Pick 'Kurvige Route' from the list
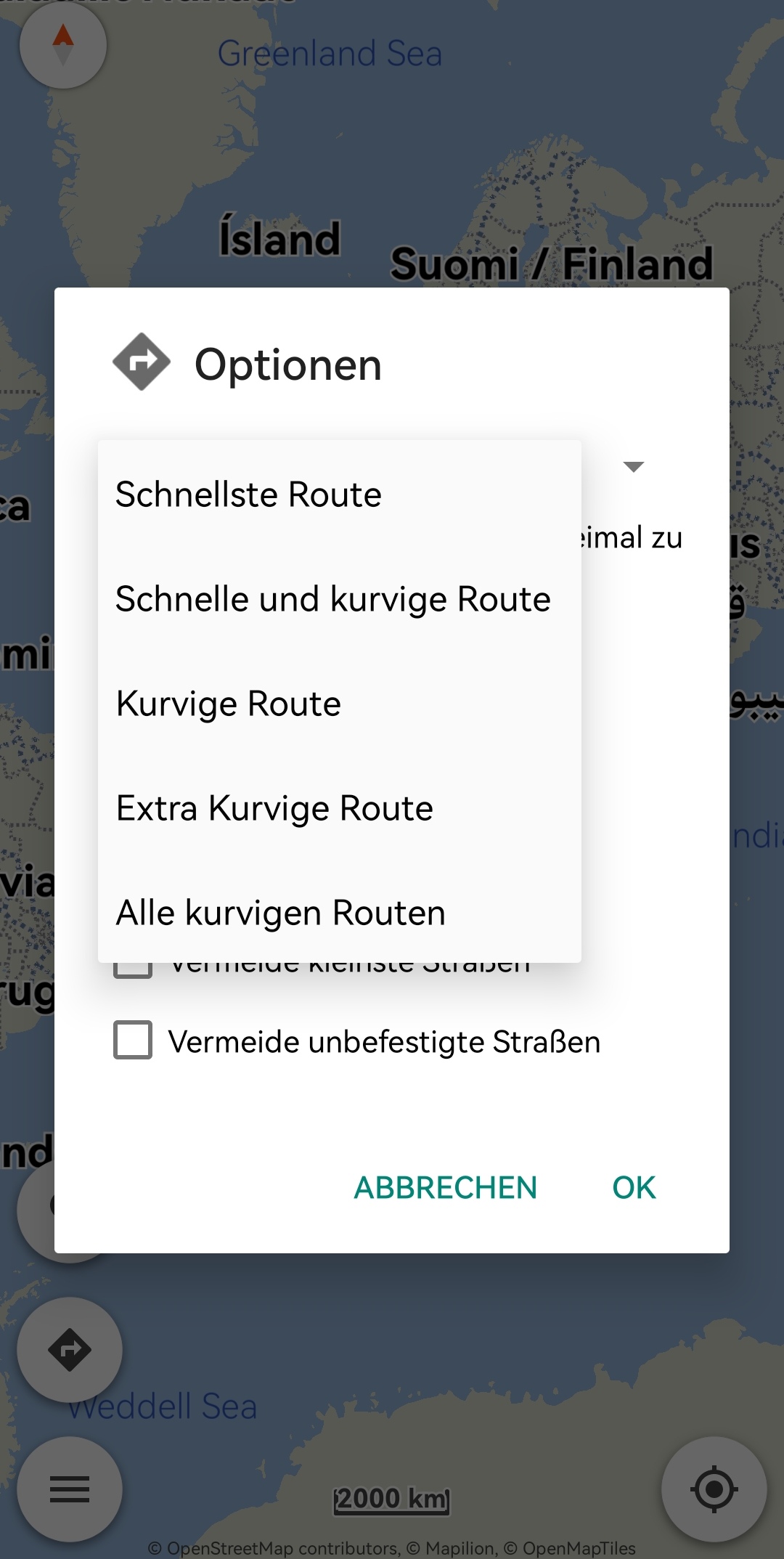The image size is (784, 1559). pyautogui.click(x=229, y=704)
